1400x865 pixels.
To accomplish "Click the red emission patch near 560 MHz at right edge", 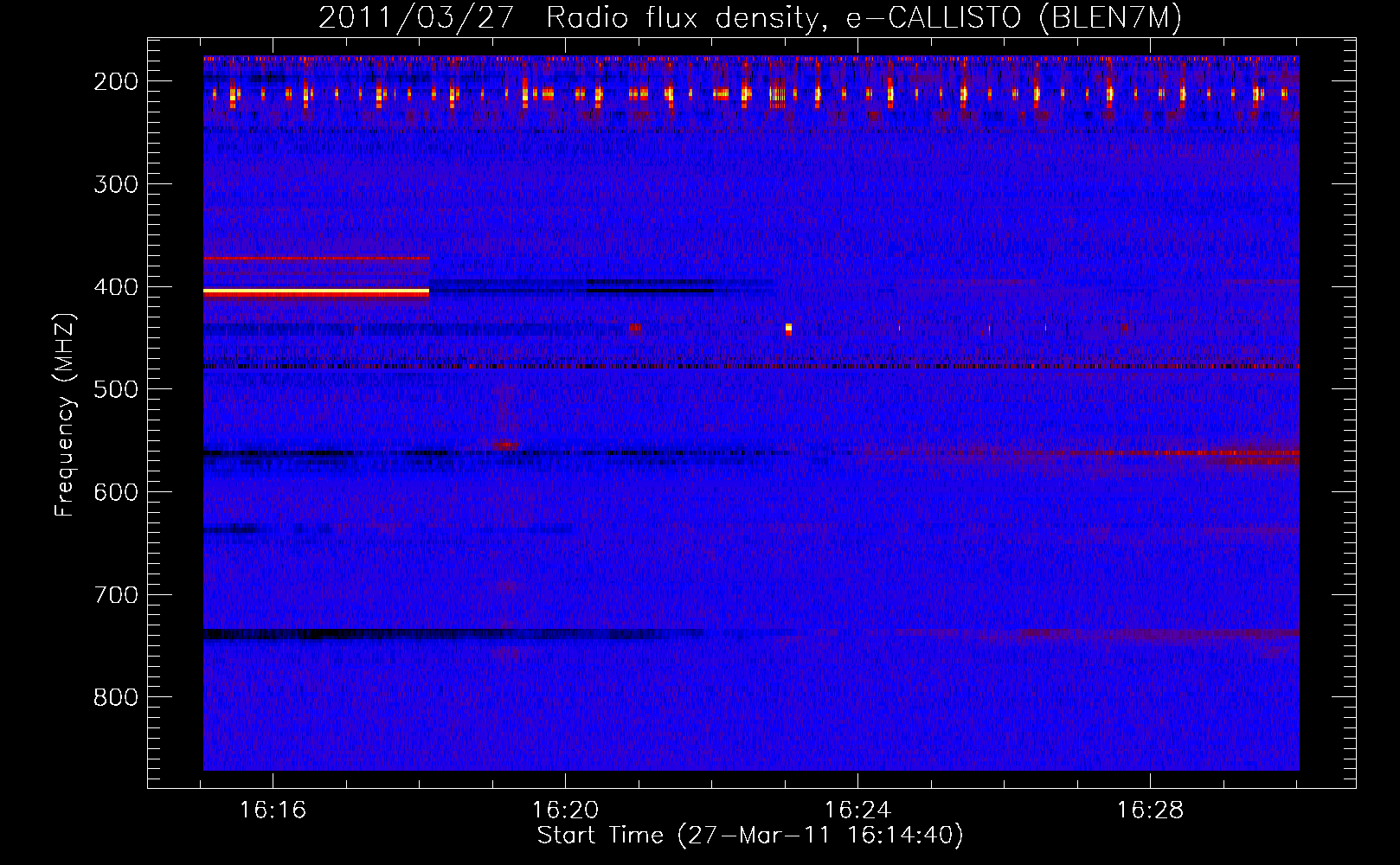I will [x=1255, y=455].
